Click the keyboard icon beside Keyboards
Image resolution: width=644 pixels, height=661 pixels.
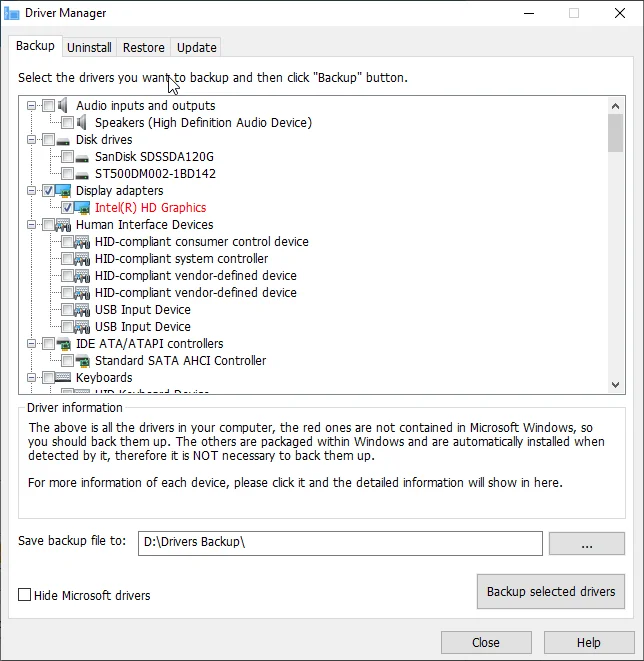point(63,377)
